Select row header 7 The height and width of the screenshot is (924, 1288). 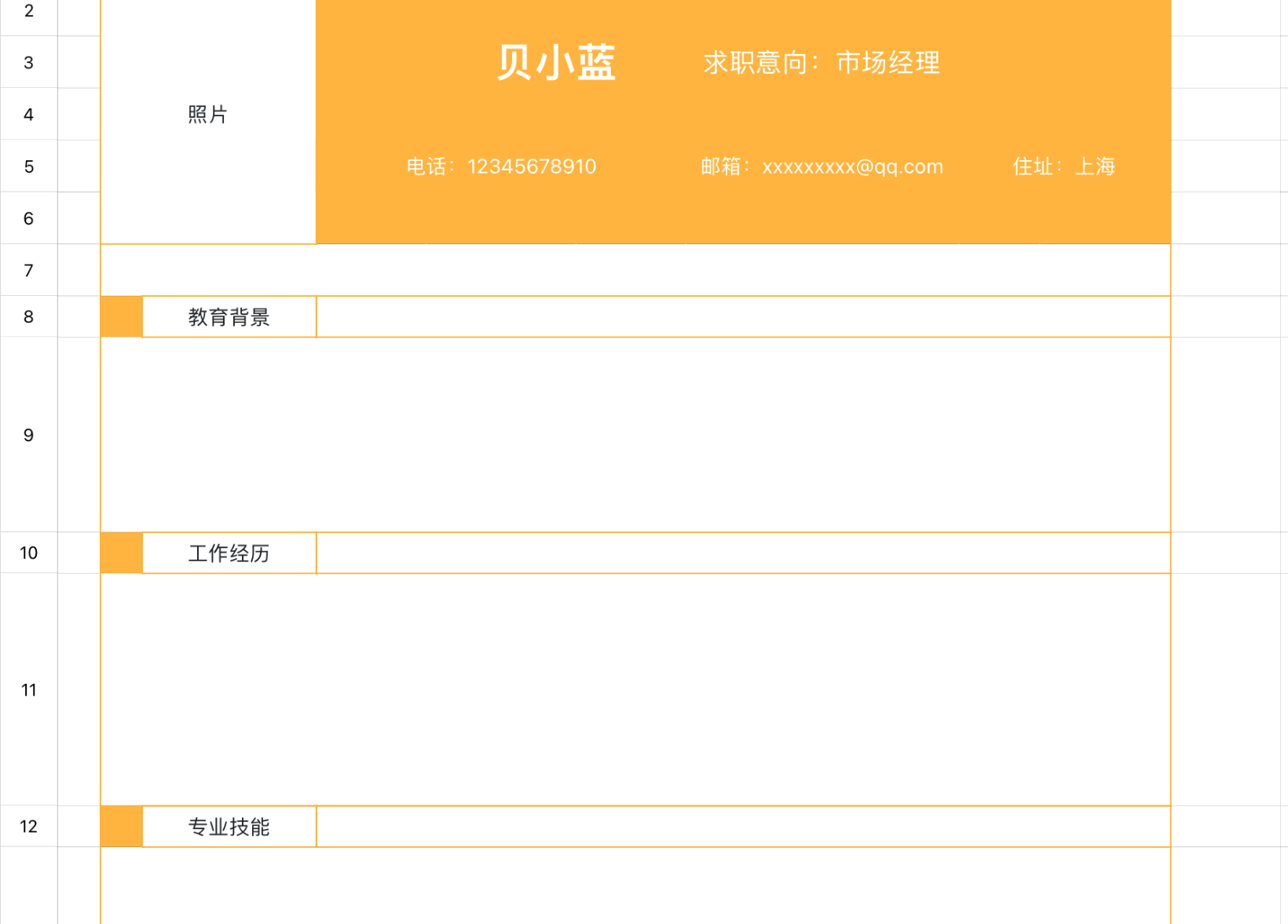28,270
